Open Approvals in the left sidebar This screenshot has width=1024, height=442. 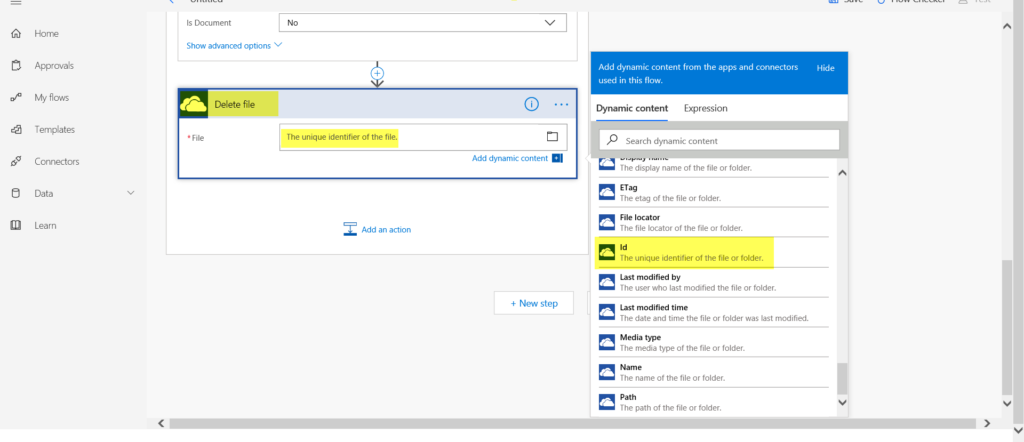[x=53, y=66]
